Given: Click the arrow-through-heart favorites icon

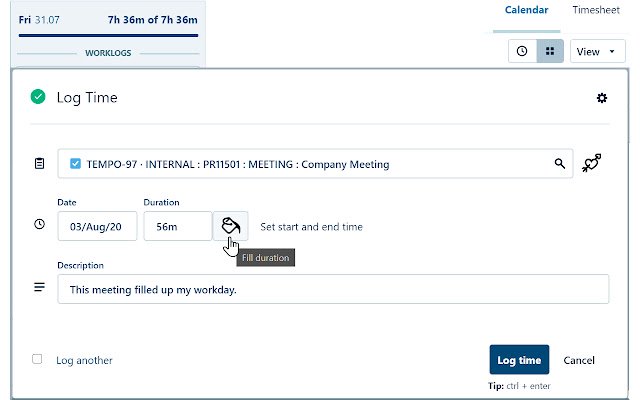Looking at the screenshot, I should (x=591, y=164).
